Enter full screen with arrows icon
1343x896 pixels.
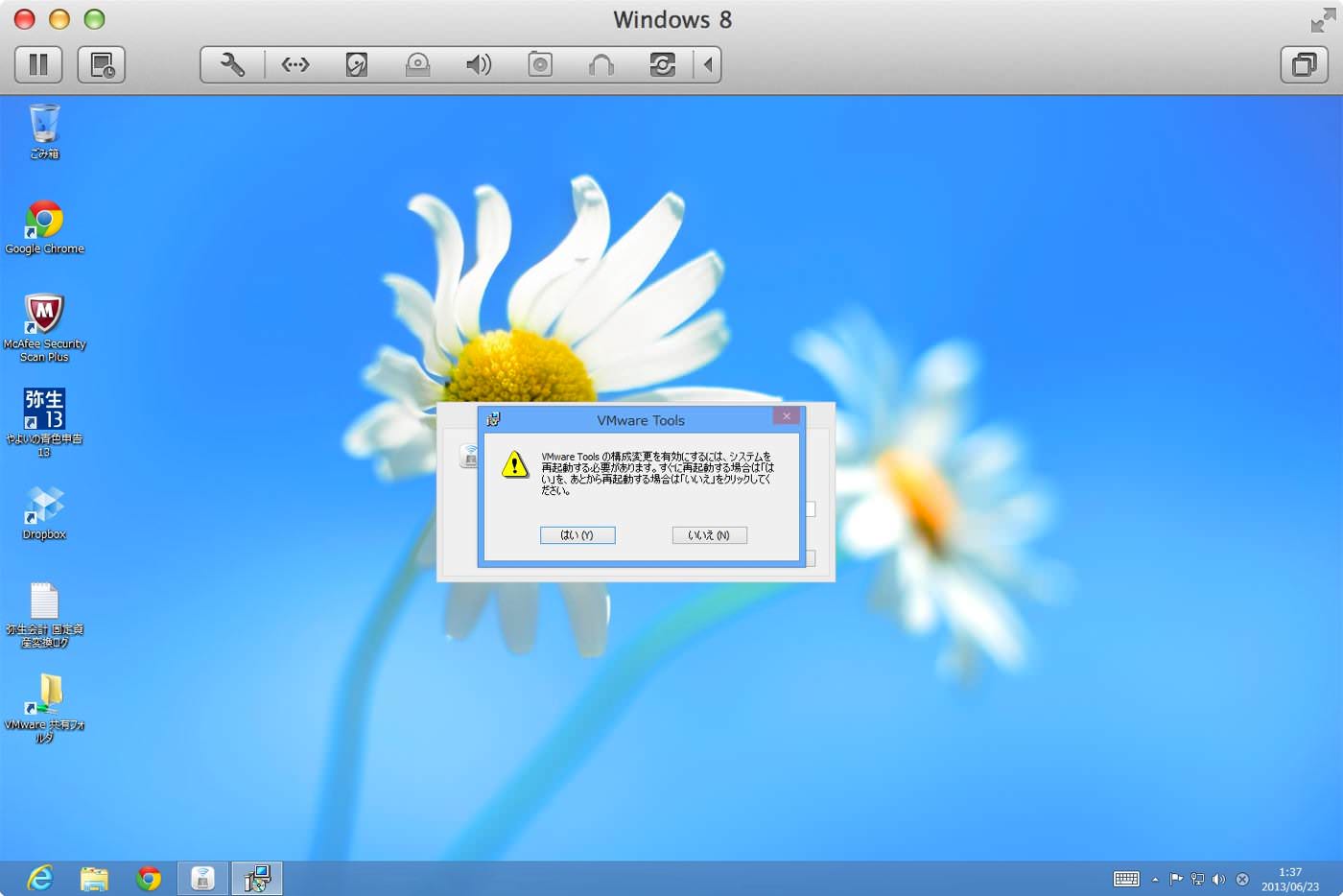point(1323,19)
